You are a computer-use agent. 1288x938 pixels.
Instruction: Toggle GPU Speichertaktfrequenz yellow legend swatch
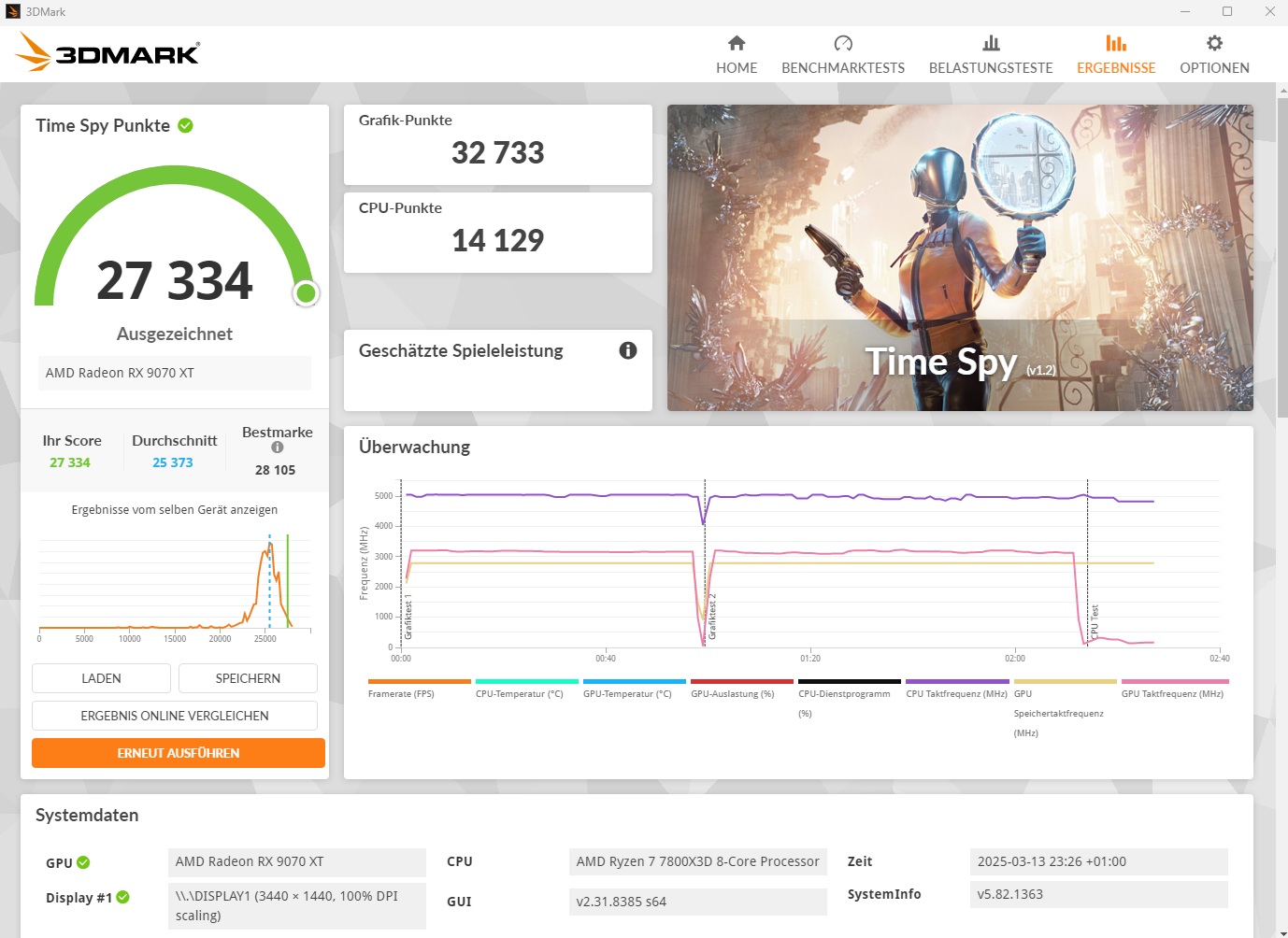click(1066, 682)
